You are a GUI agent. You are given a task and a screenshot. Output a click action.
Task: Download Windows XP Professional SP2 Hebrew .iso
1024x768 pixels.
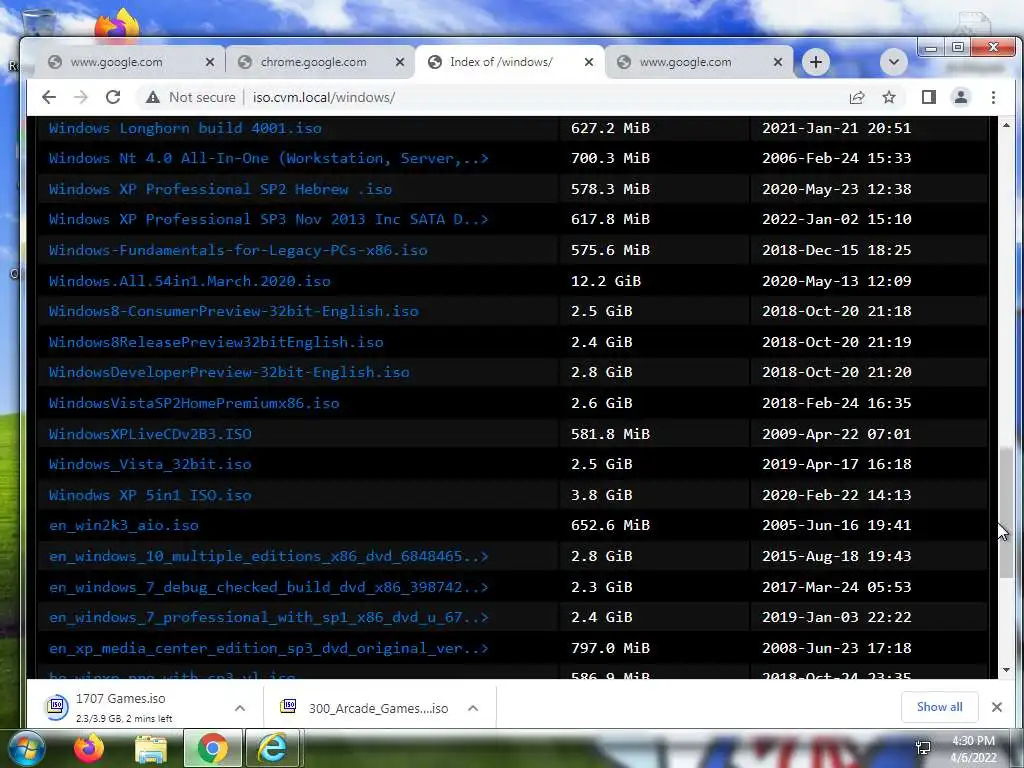[220, 189]
